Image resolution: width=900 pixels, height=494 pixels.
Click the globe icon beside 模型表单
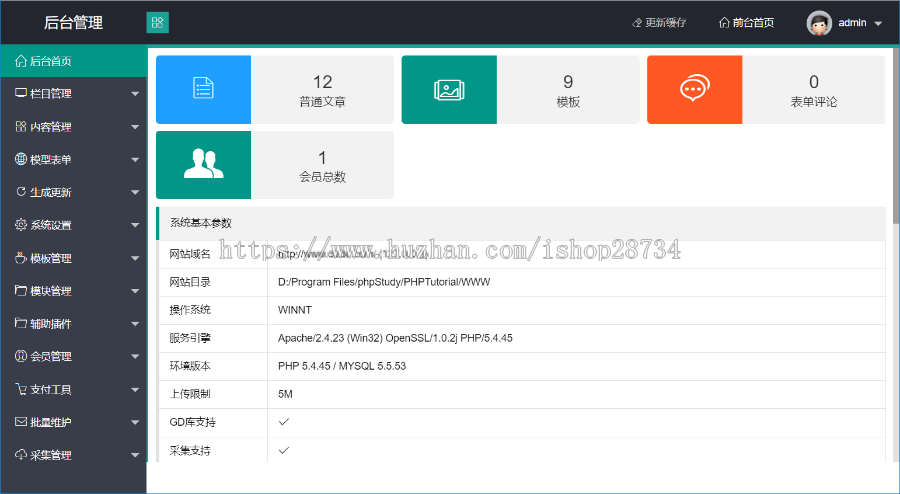coord(21,159)
